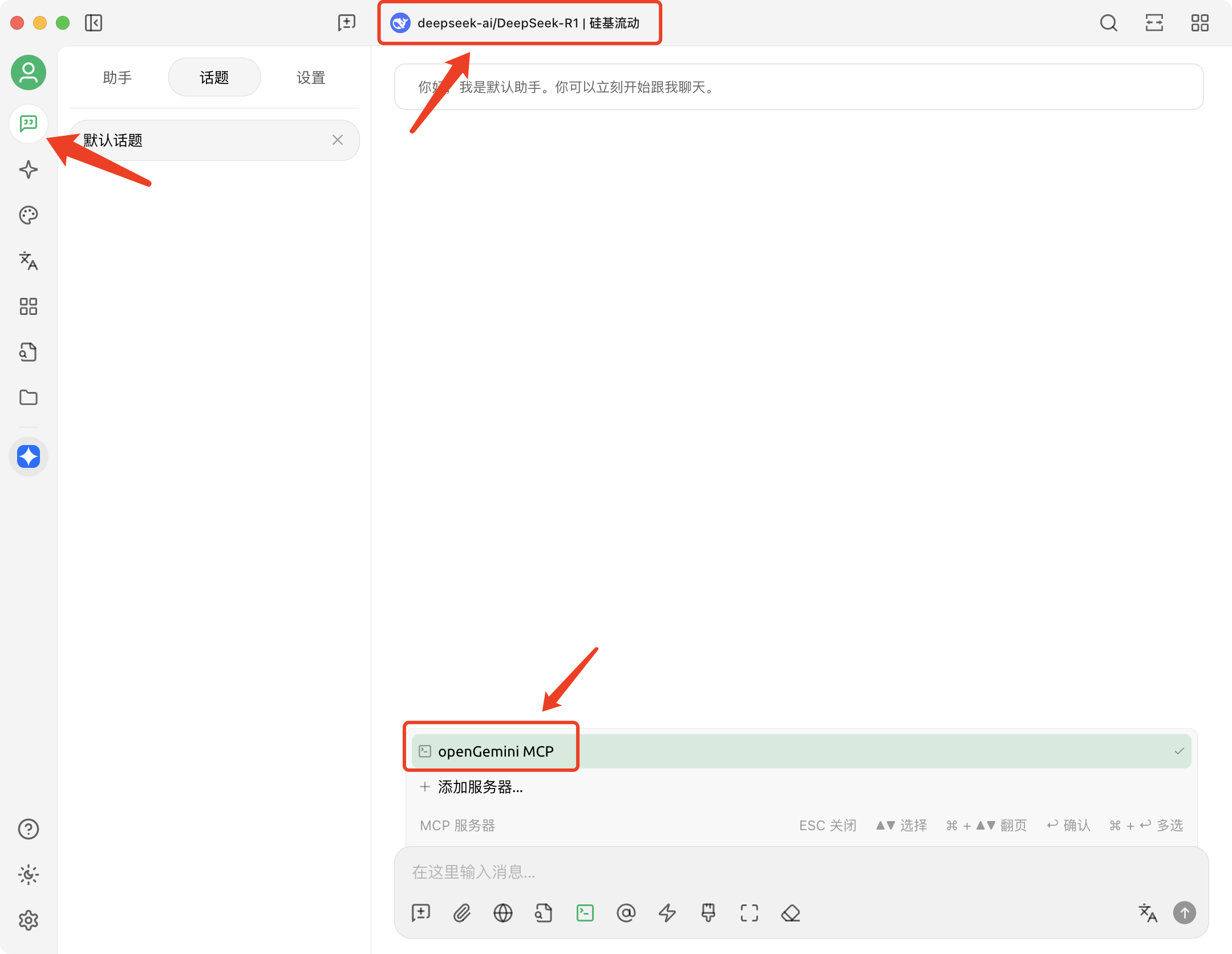Switch to the 助手 tab
The width and height of the screenshot is (1232, 954).
pyautogui.click(x=117, y=78)
